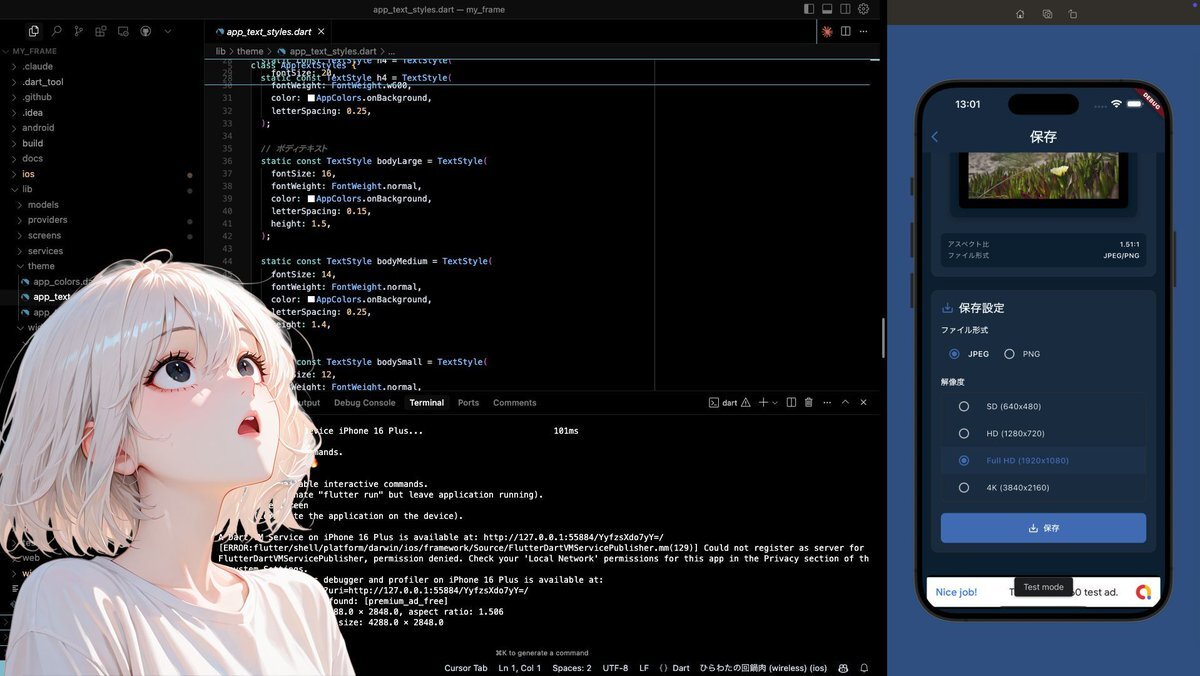
Task: Click the orange Claude spark icon
Action: tap(827, 31)
